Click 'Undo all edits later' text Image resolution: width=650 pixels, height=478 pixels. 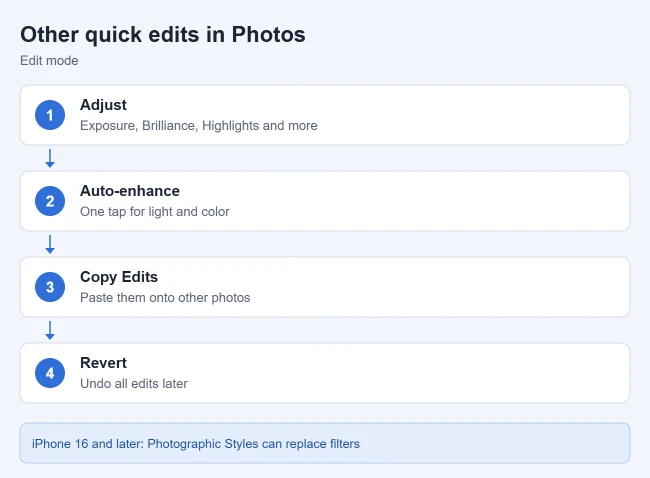pyautogui.click(x=134, y=383)
